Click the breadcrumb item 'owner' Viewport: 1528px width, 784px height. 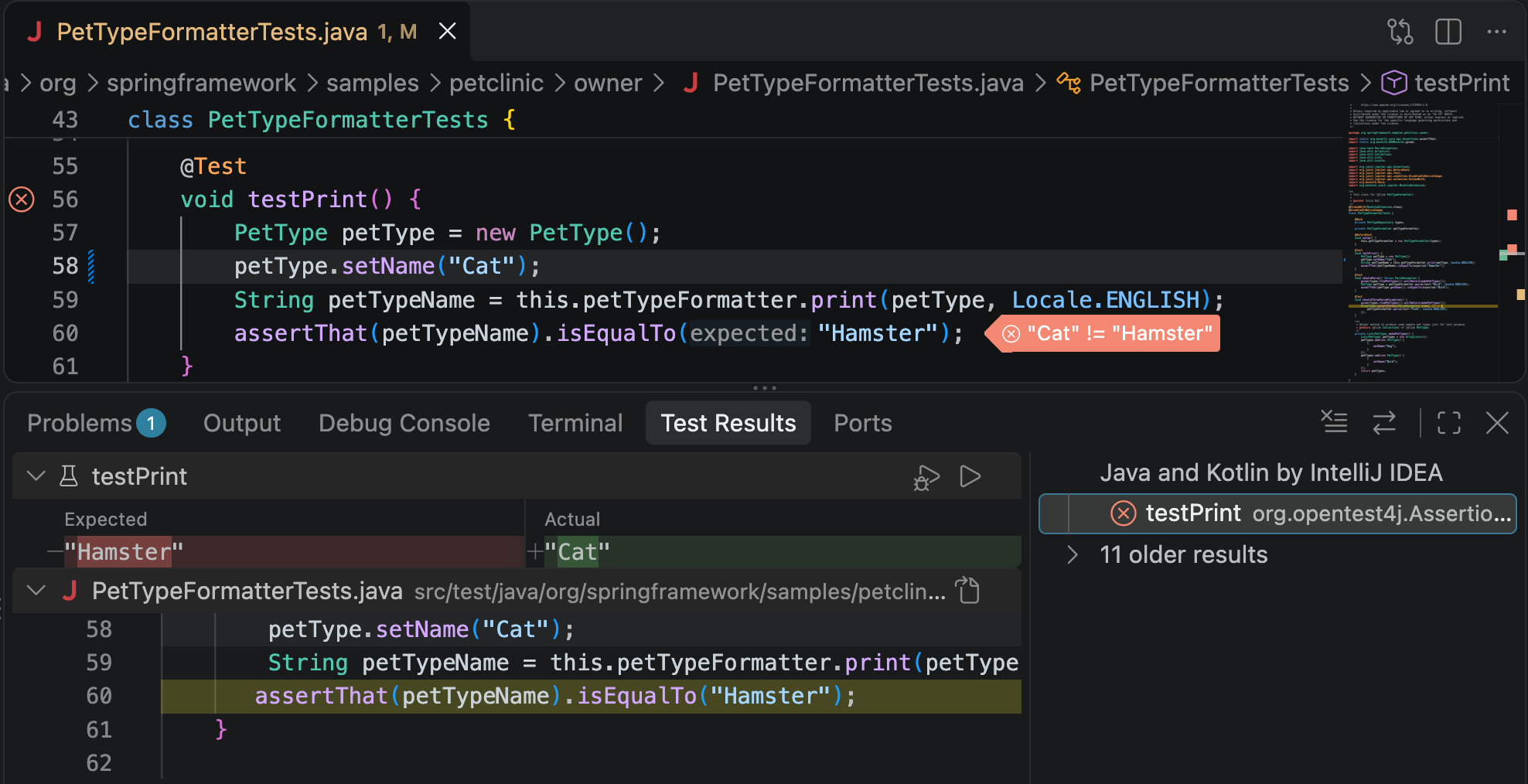(x=608, y=83)
